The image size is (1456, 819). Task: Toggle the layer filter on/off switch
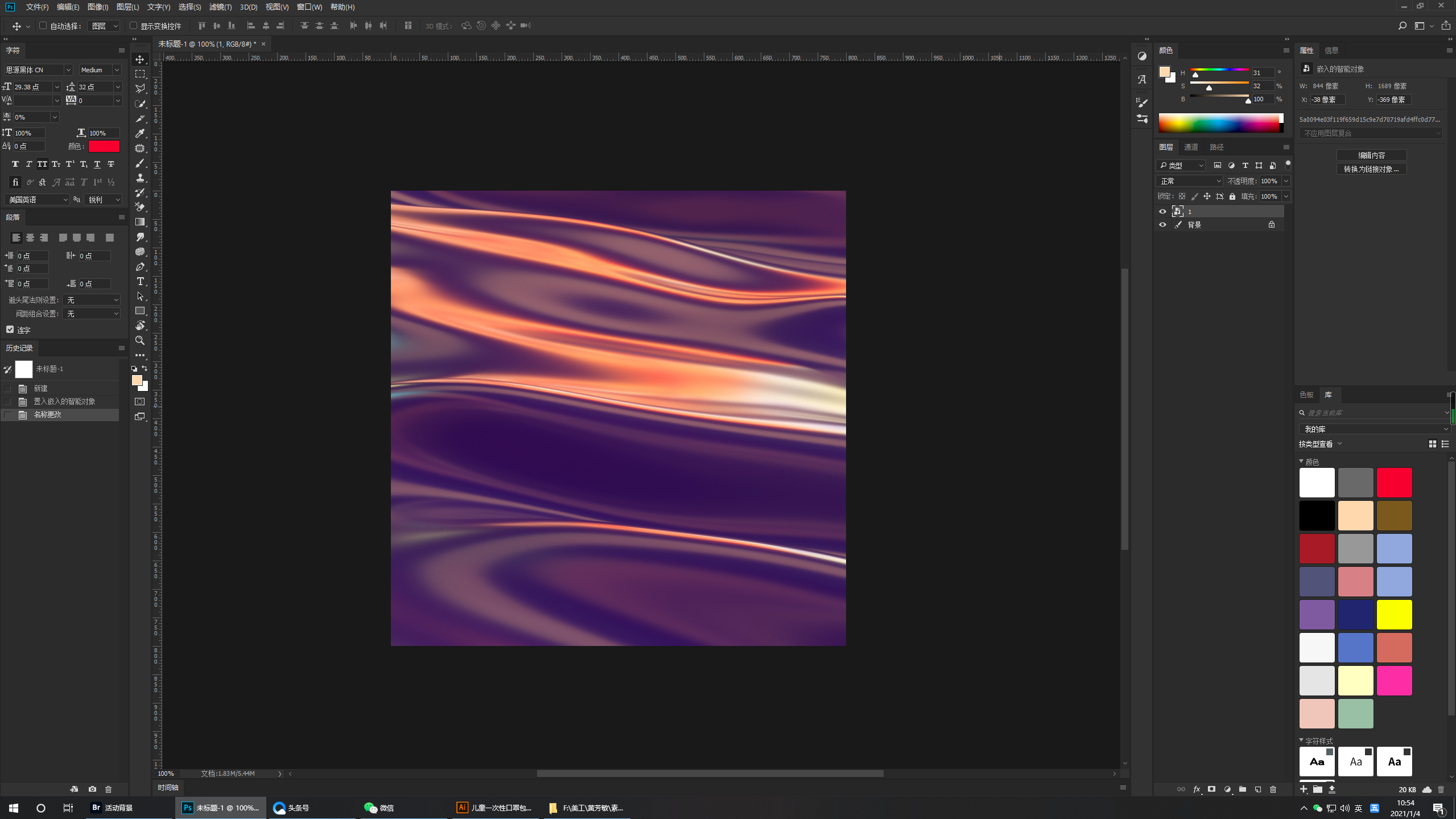click(x=1288, y=165)
